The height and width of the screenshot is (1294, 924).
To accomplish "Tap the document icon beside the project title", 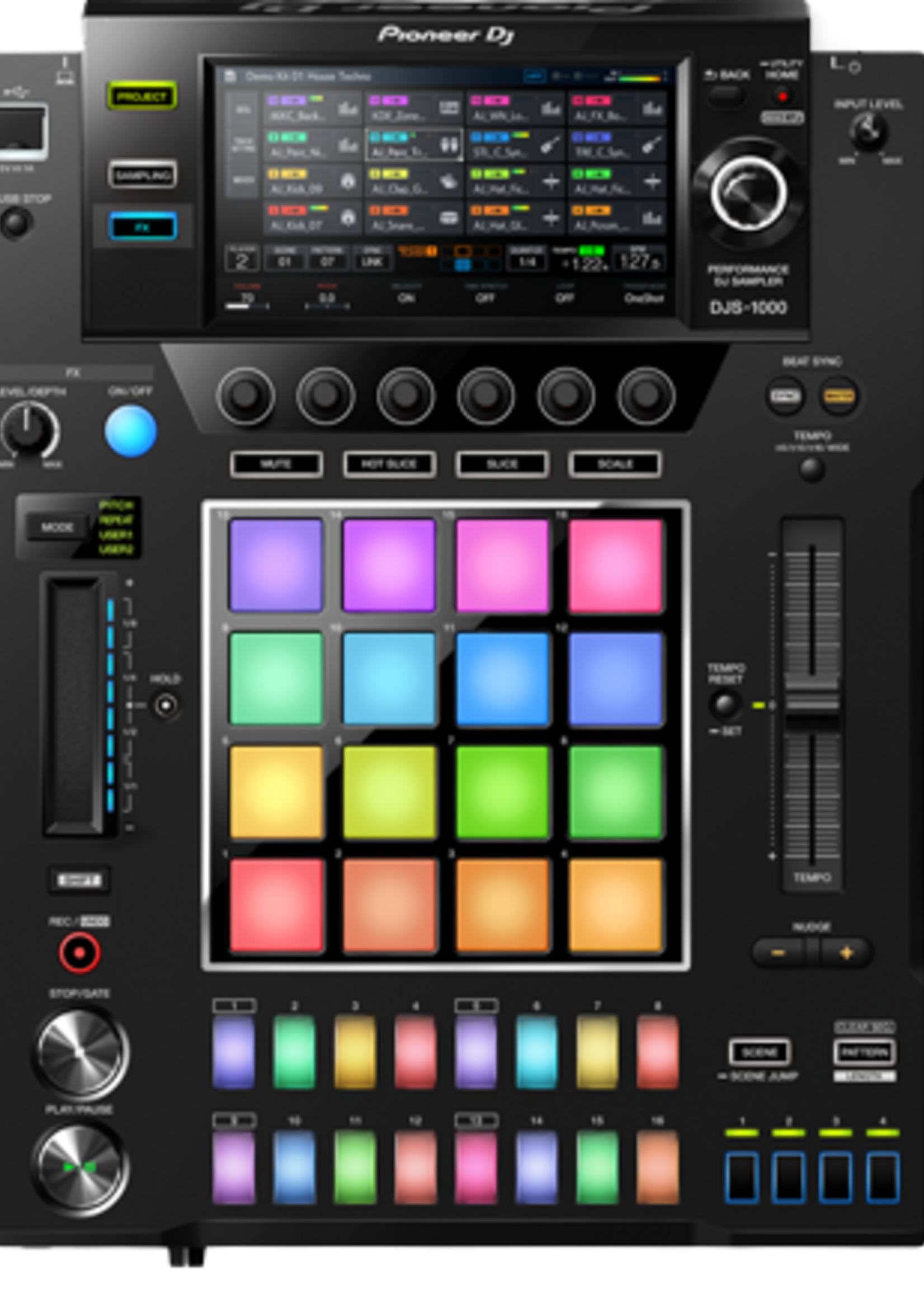I will tap(230, 76).
